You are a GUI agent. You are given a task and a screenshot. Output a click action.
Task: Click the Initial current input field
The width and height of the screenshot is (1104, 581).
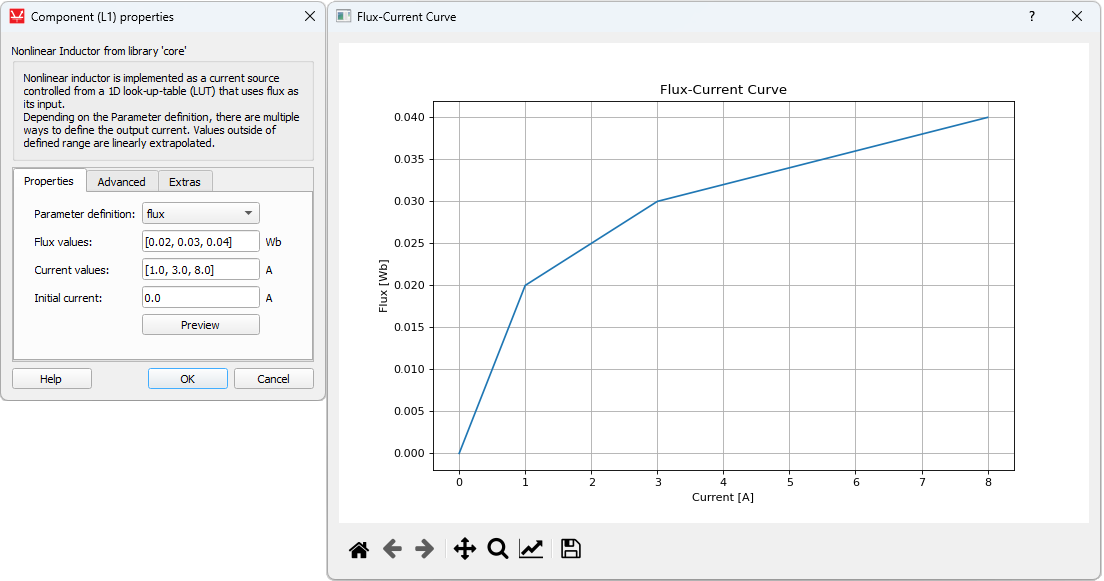click(201, 297)
